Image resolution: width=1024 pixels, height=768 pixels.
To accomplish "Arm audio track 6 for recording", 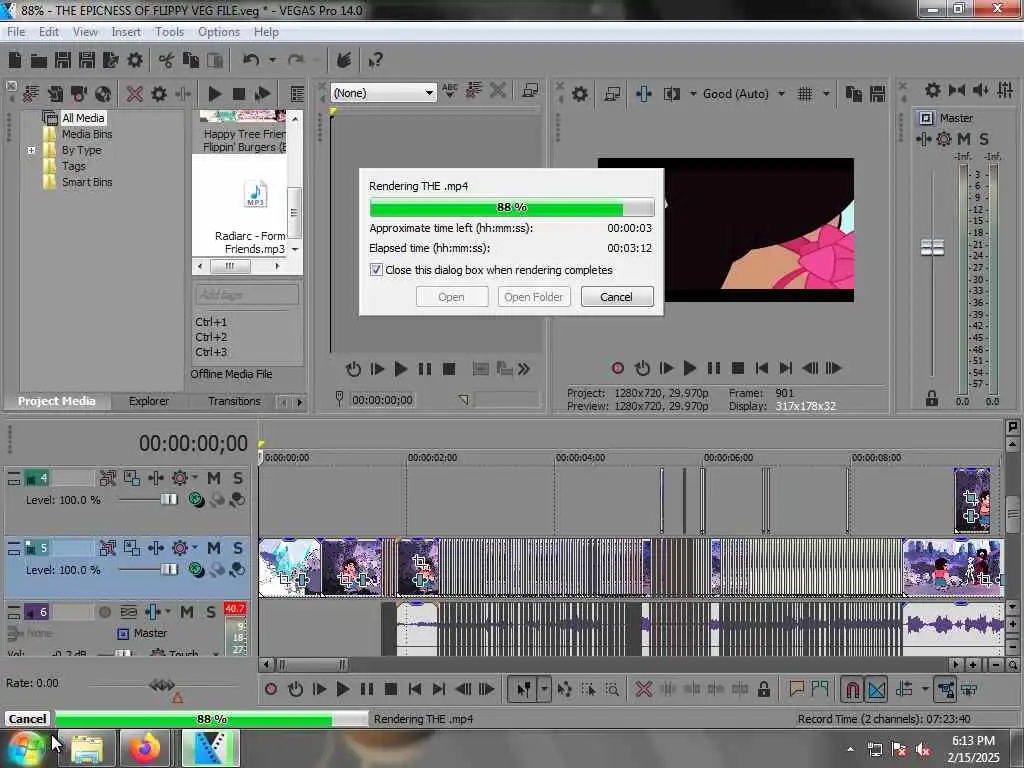I will click(104, 612).
